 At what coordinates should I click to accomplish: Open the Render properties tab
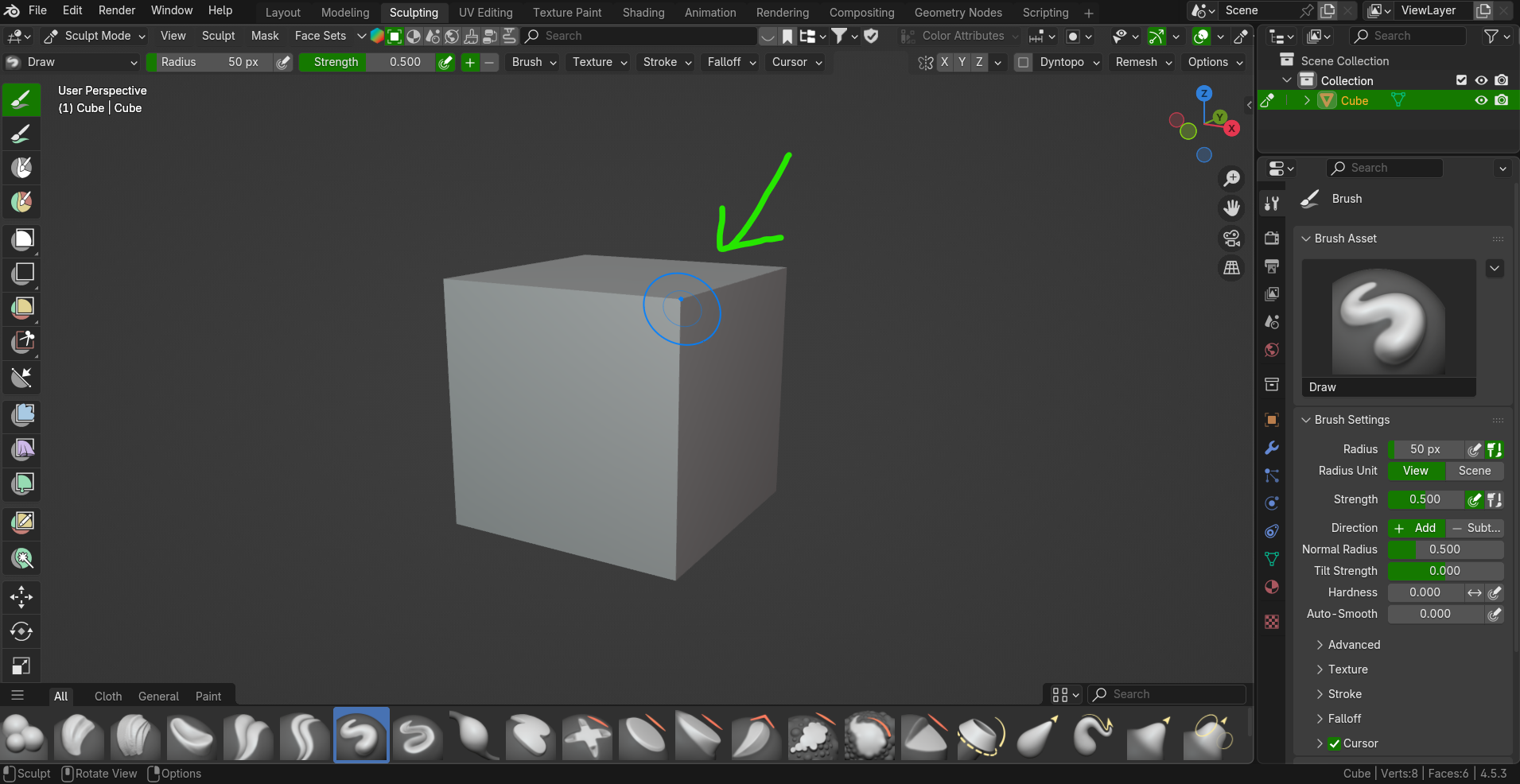point(1272,238)
